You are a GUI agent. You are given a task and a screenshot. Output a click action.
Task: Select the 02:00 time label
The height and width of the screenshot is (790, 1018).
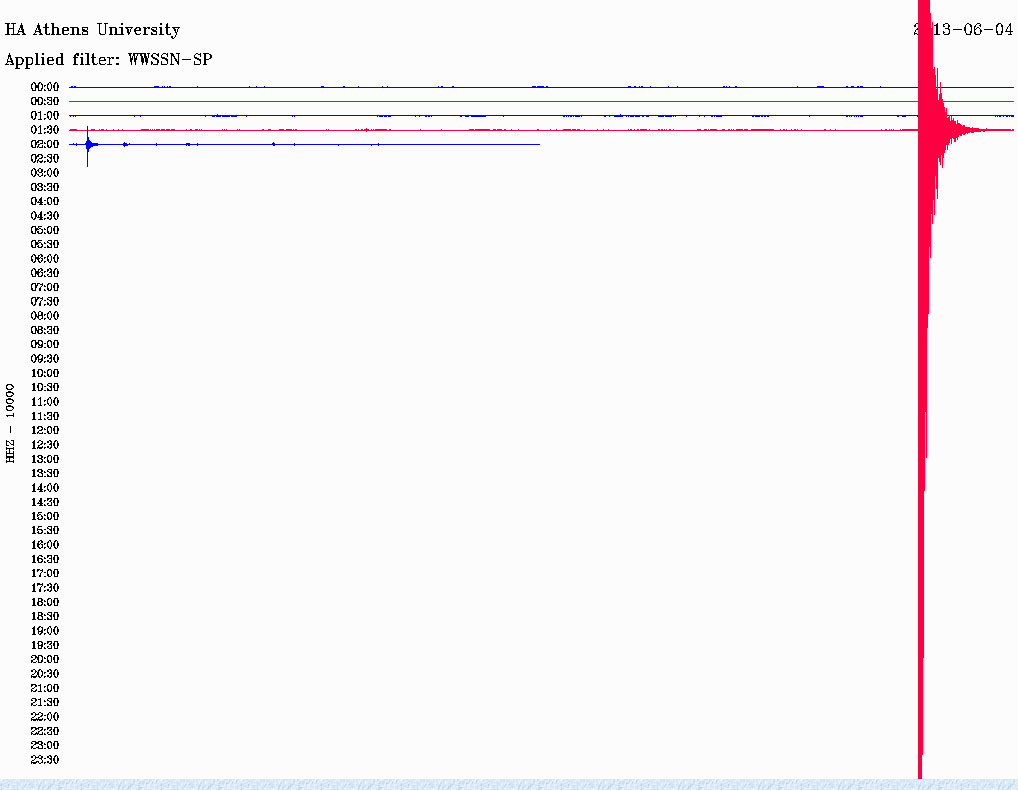(45, 144)
